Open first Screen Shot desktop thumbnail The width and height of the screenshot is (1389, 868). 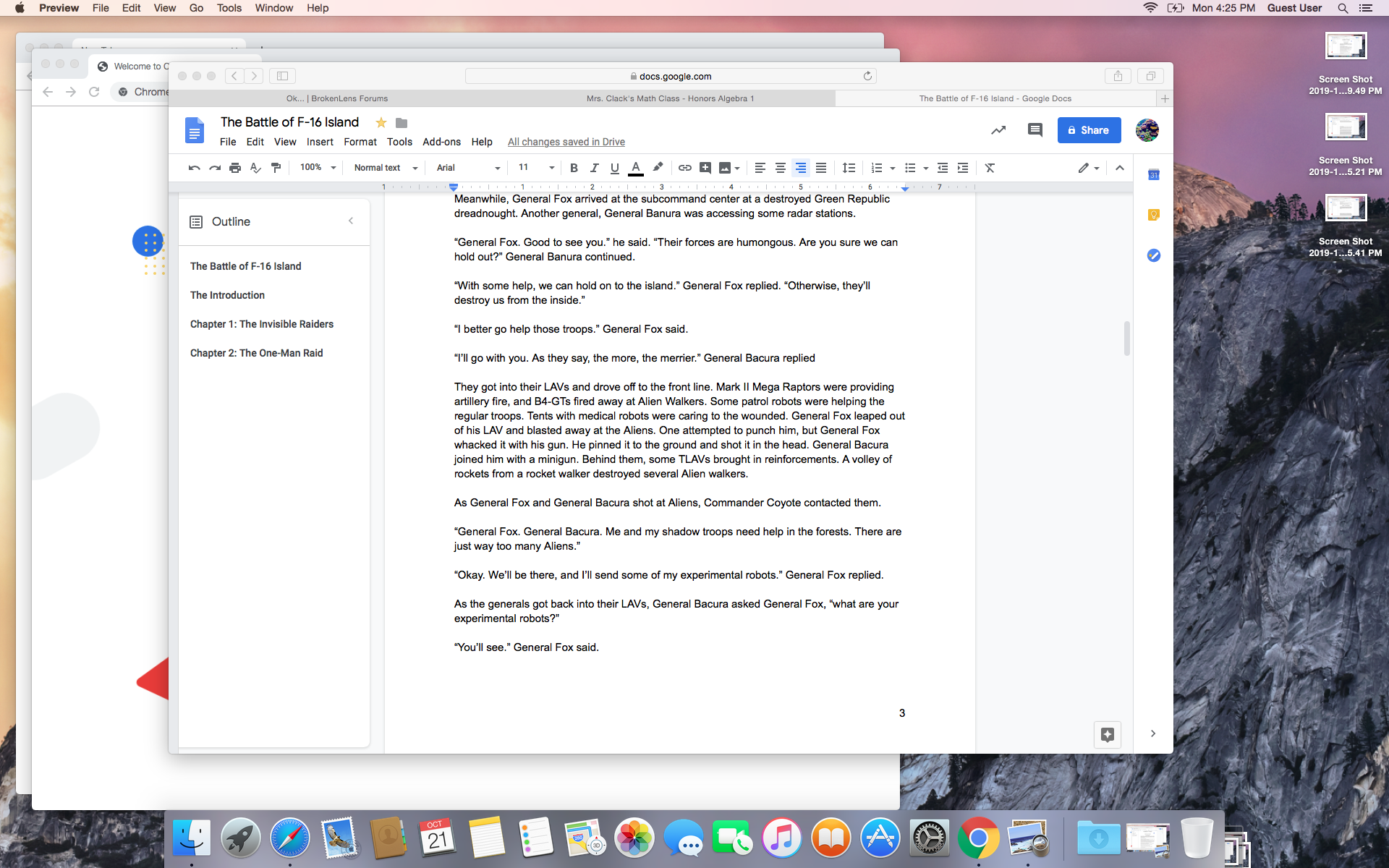point(1346,47)
